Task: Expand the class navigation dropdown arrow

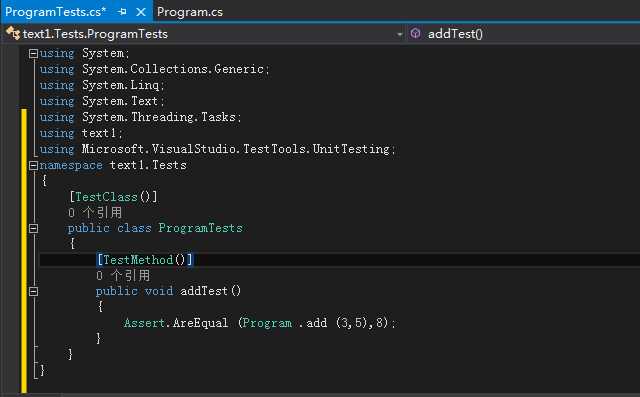Action: [400, 34]
